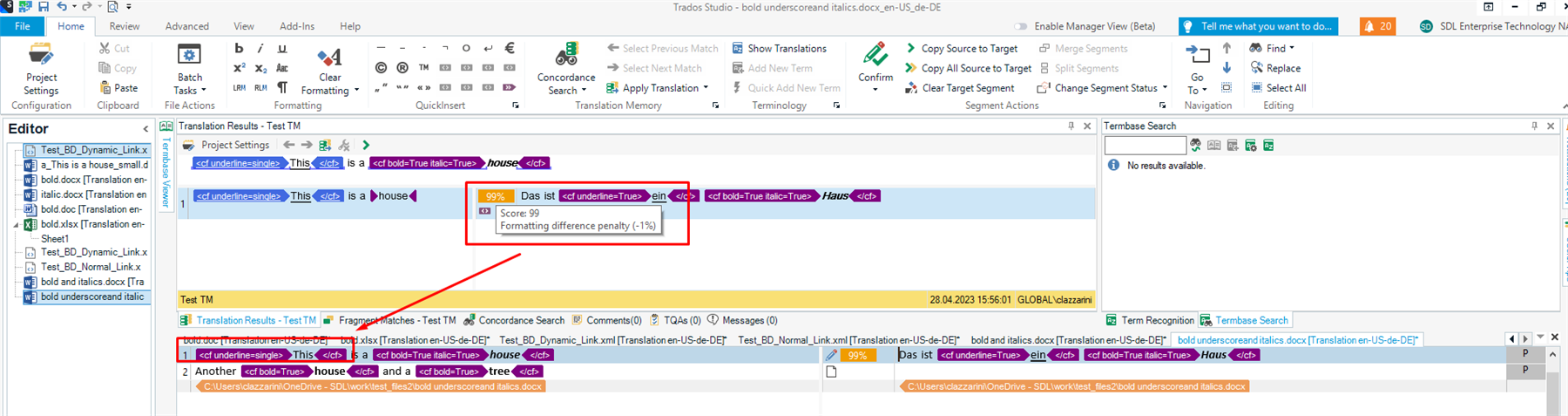This screenshot has width=1568, height=416.
Task: Click the green arrow in Translation Results toolbar
Action: [366, 145]
